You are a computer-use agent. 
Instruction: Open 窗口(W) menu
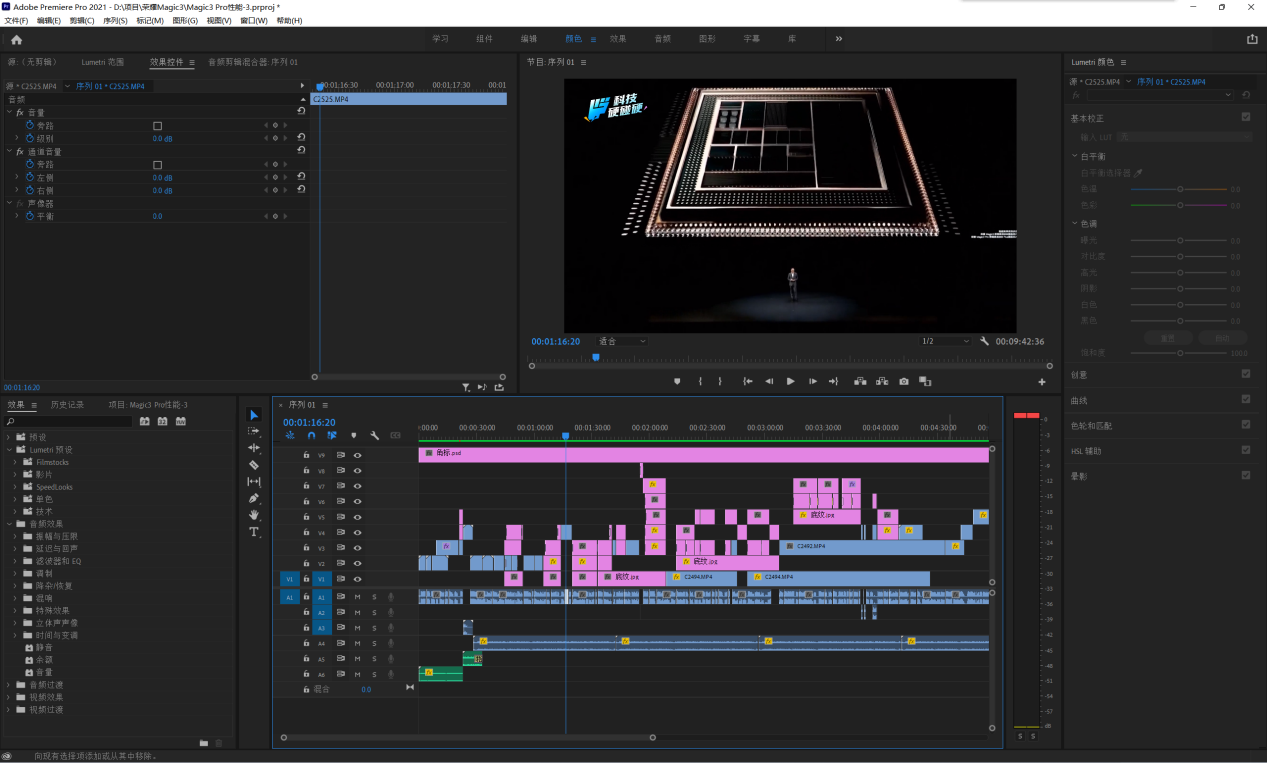(x=254, y=20)
